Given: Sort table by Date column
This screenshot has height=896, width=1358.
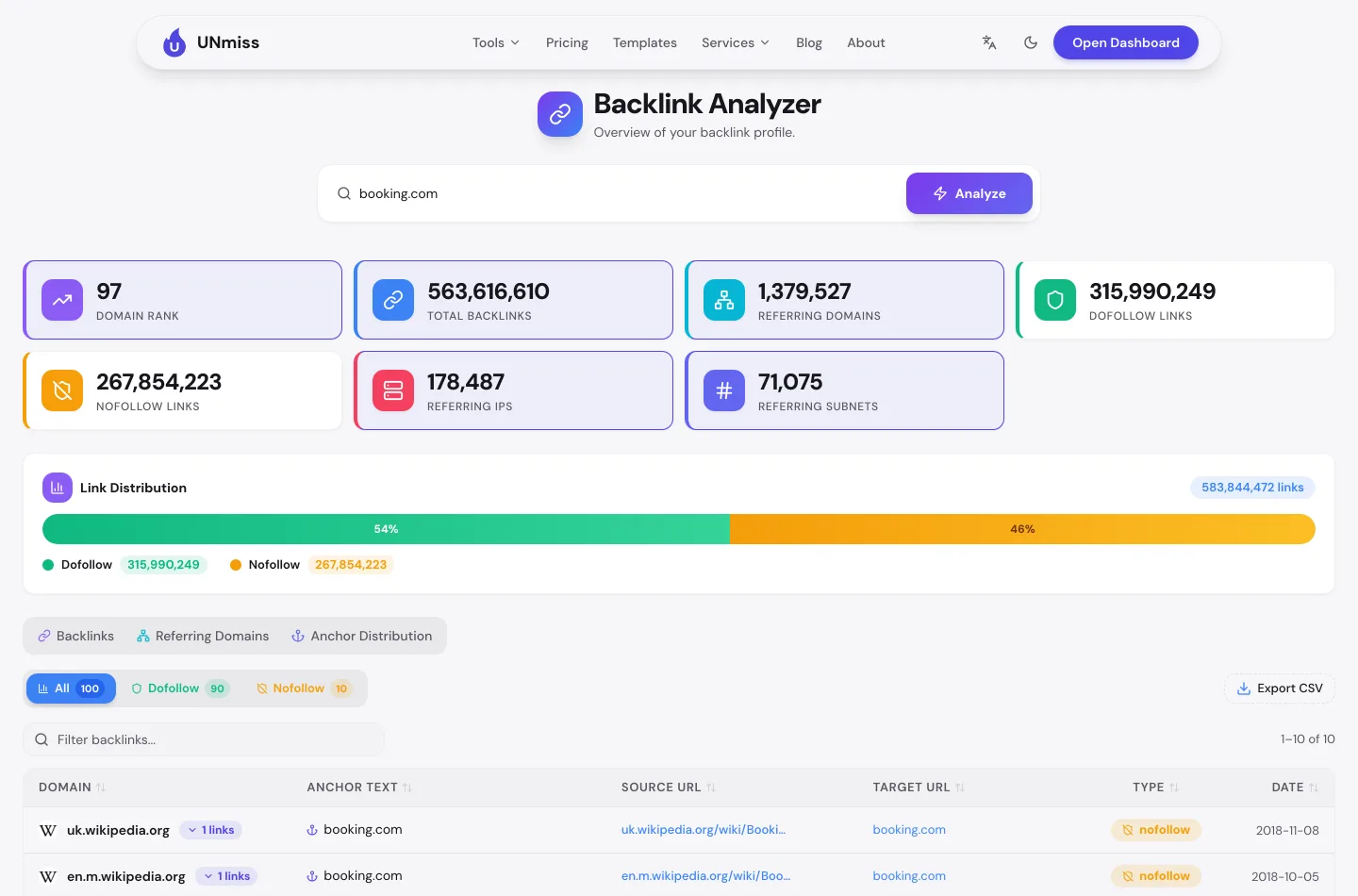Looking at the screenshot, I should click(1295, 788).
